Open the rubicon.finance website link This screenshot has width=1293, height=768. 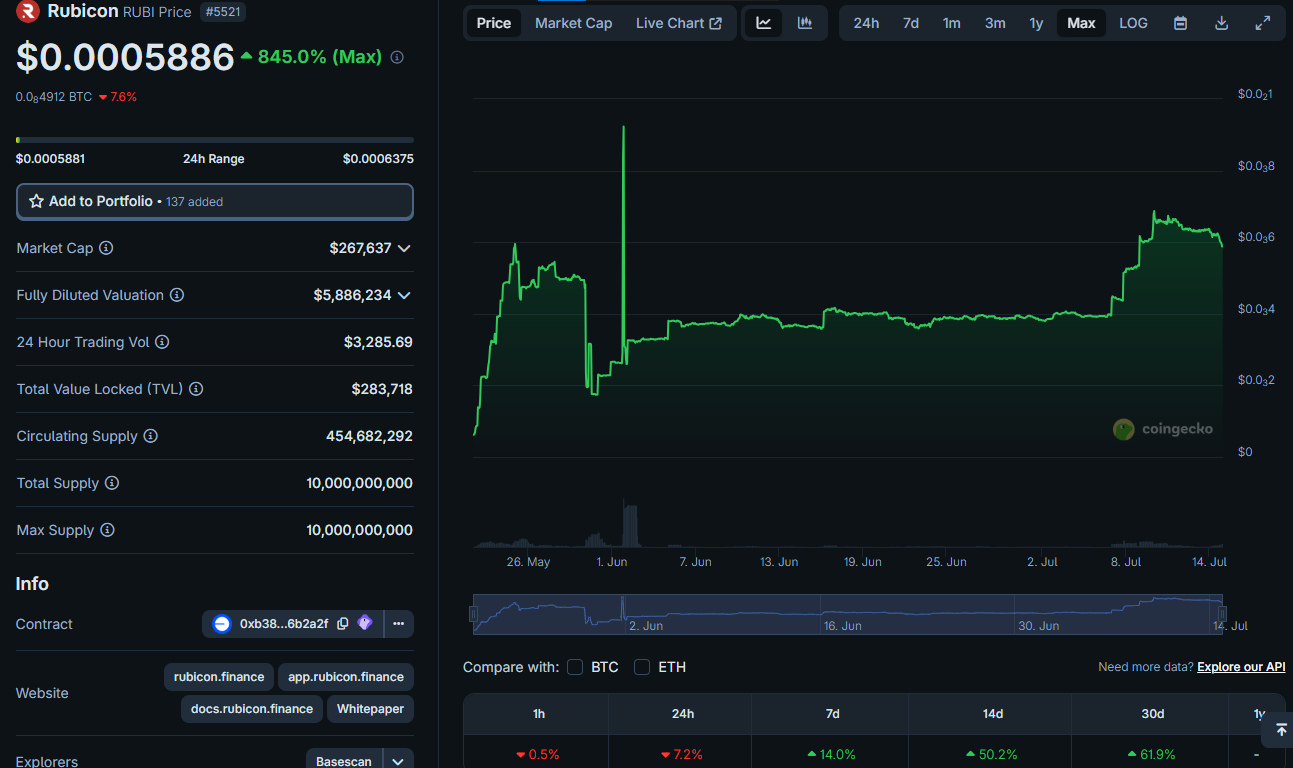[219, 677]
